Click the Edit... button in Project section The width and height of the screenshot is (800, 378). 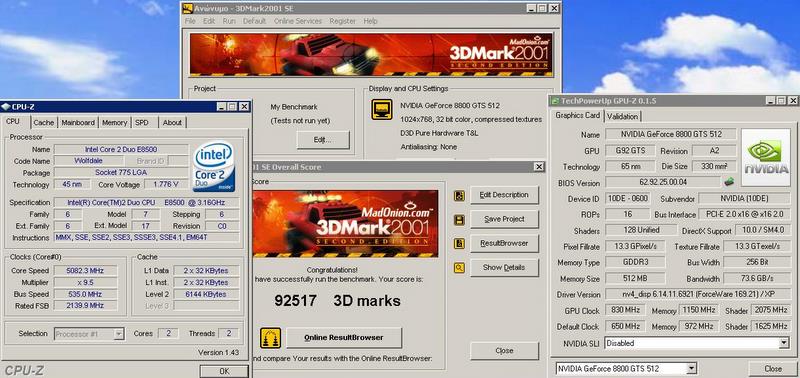pos(323,140)
